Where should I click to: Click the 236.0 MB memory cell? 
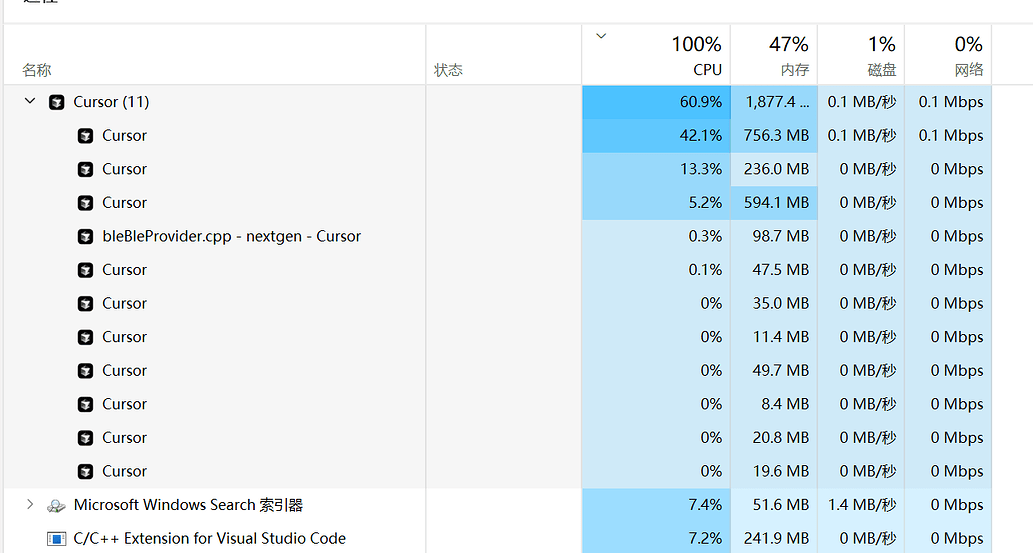click(x=774, y=169)
